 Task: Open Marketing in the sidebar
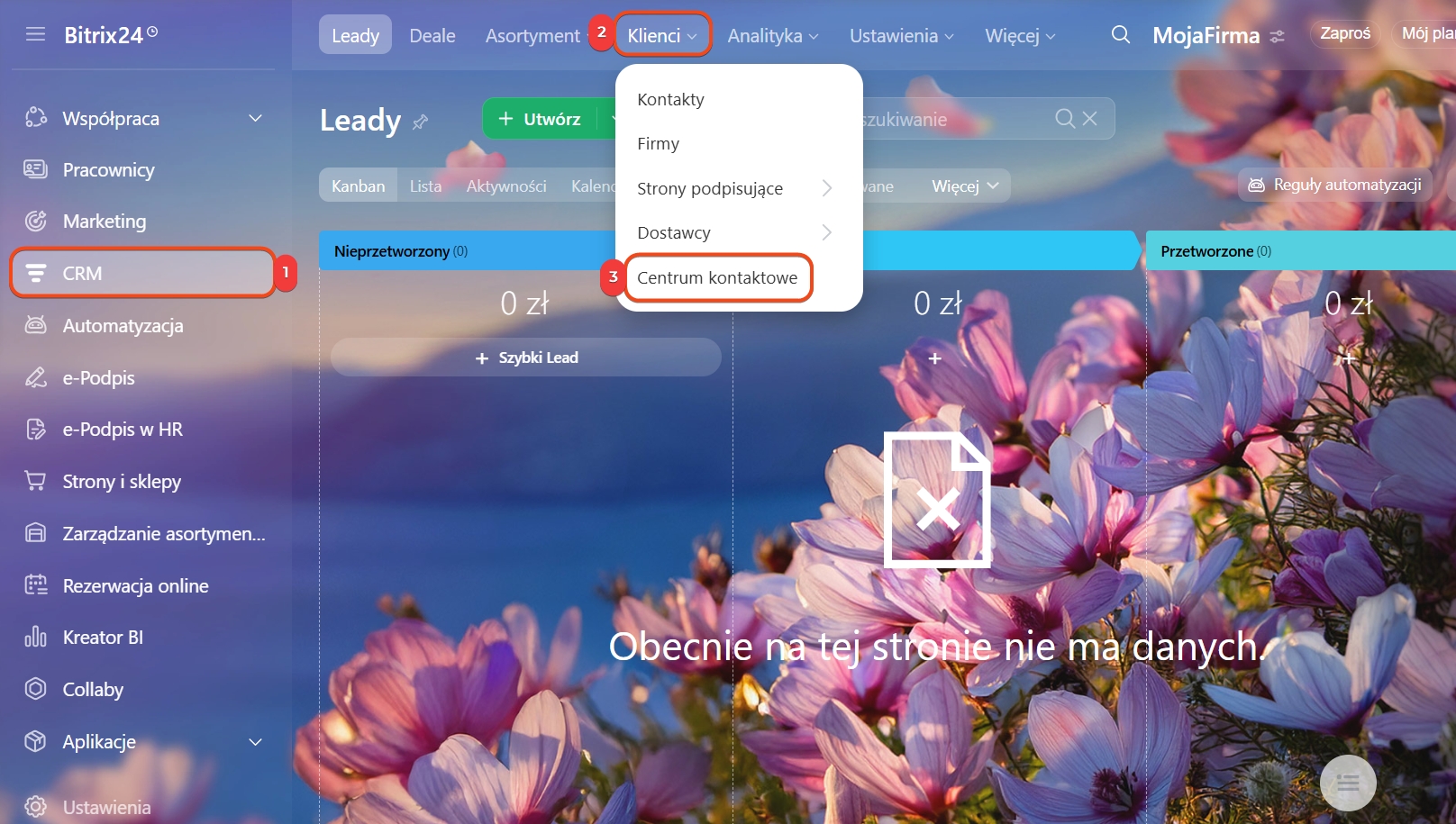click(x=105, y=221)
